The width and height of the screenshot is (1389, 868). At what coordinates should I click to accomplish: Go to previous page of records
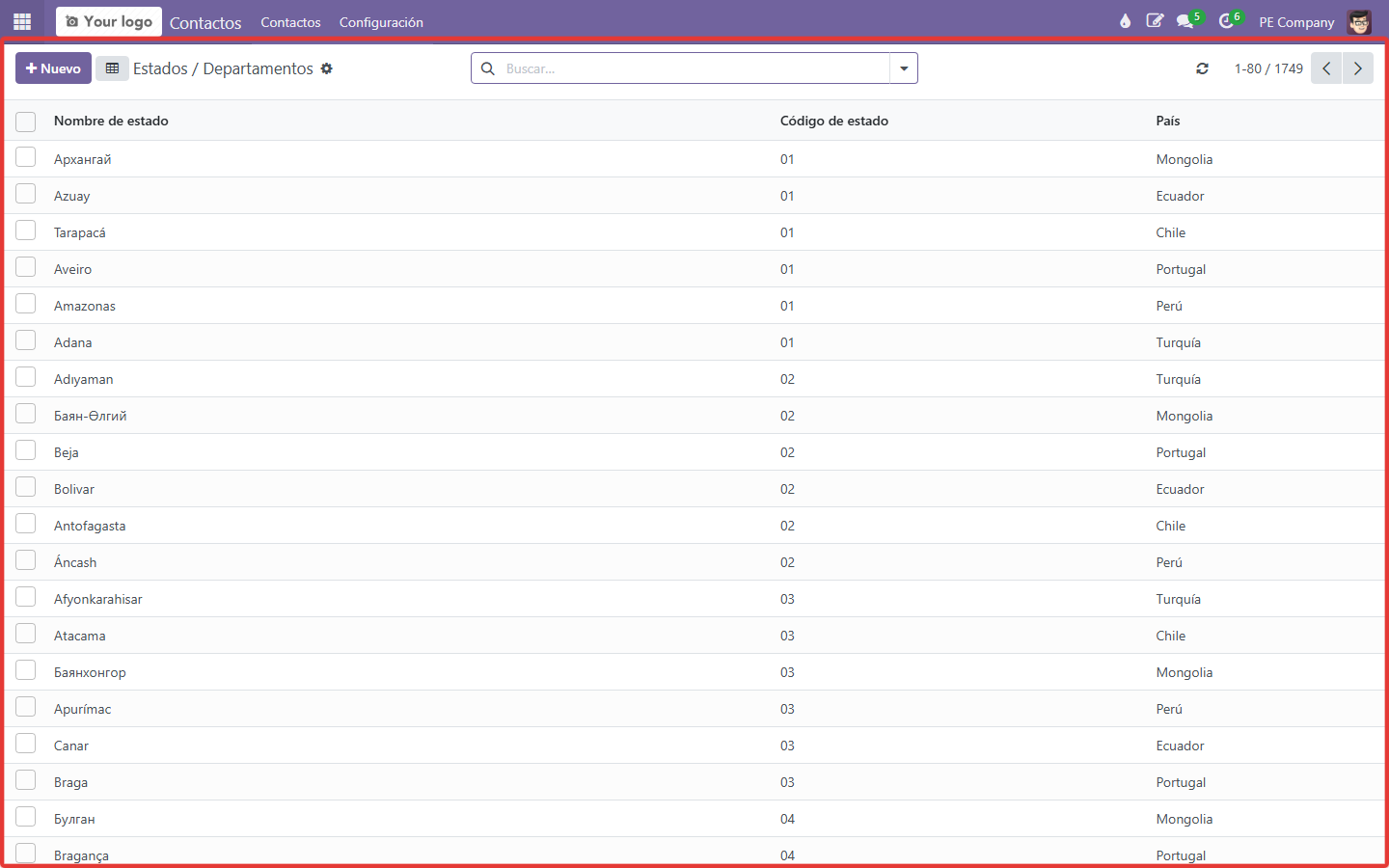(1326, 68)
